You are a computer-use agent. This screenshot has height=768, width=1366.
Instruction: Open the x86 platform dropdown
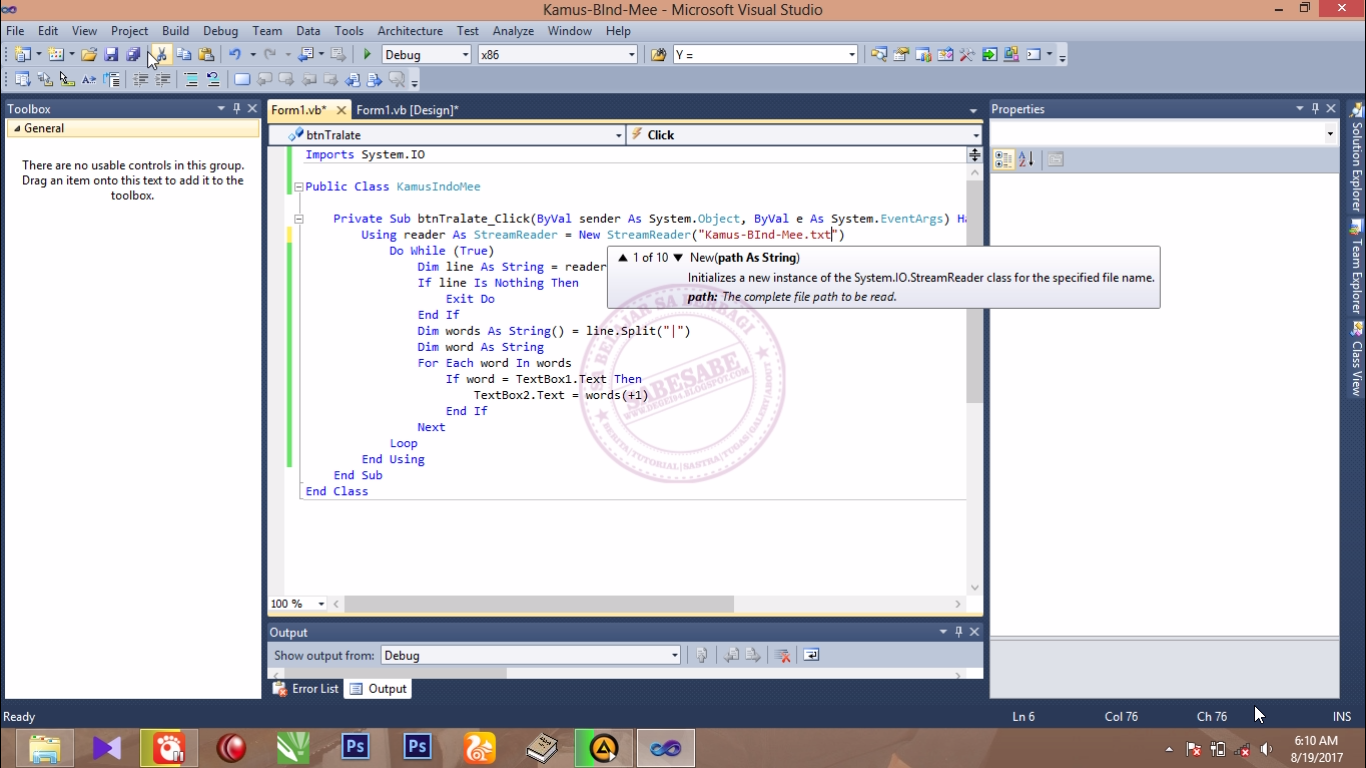[x=631, y=55]
